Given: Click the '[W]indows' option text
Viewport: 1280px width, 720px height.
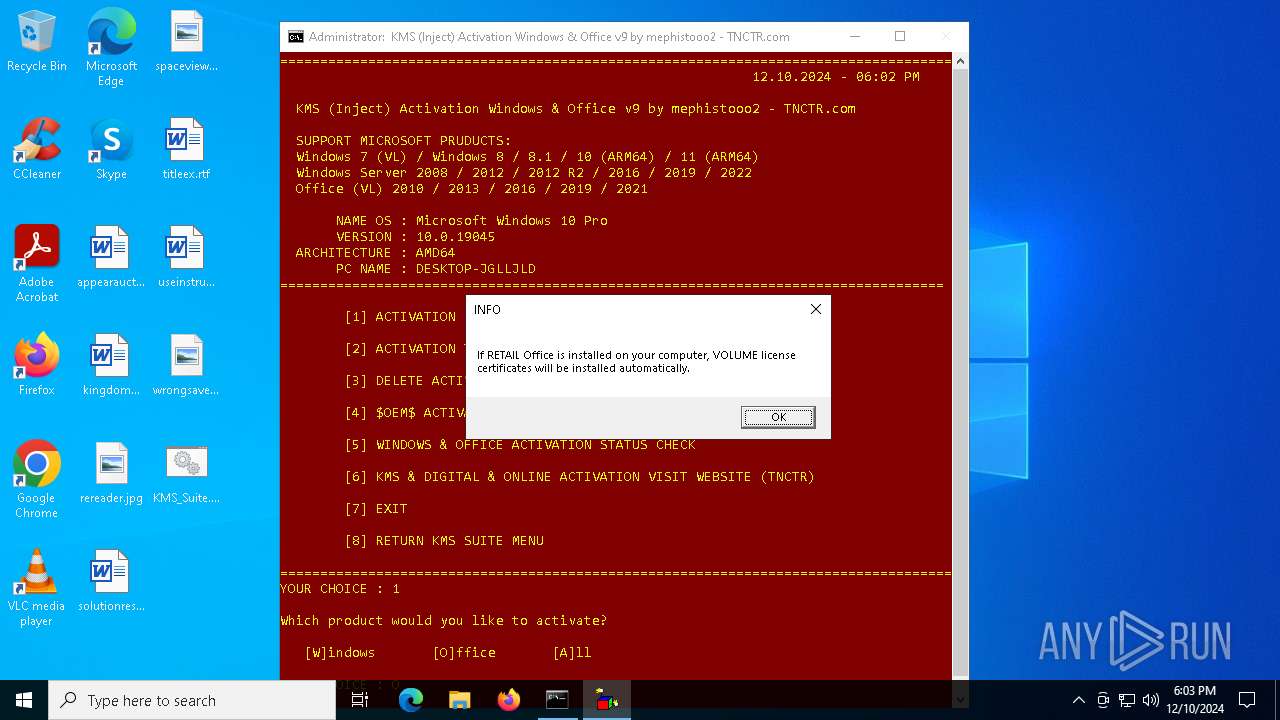Looking at the screenshot, I should click(x=340, y=653).
